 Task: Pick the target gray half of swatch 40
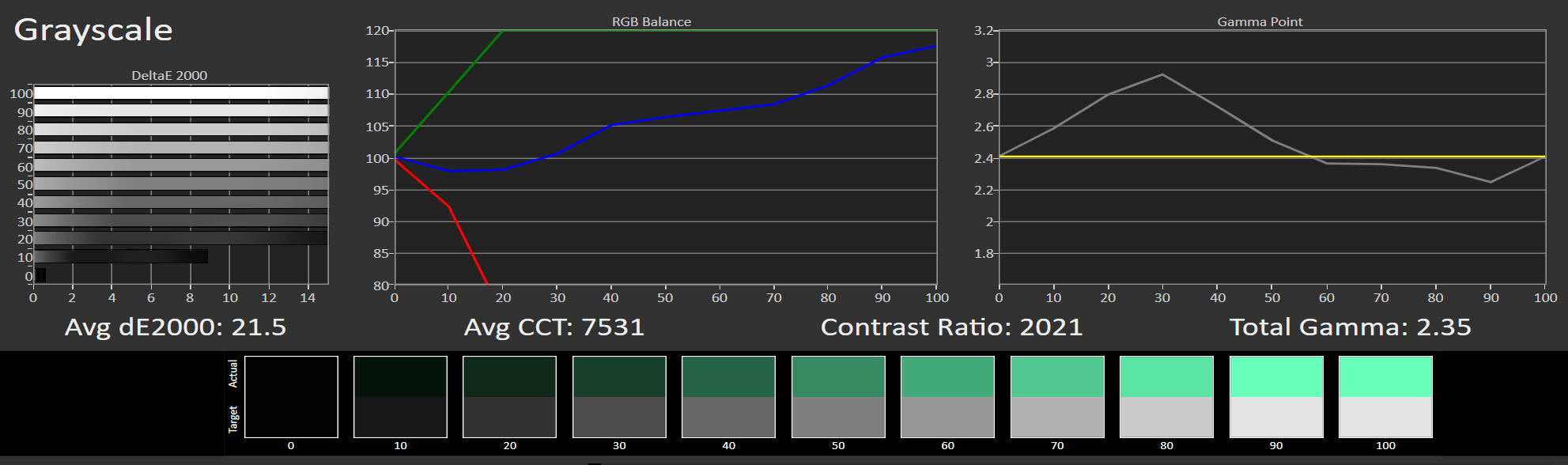[728, 417]
